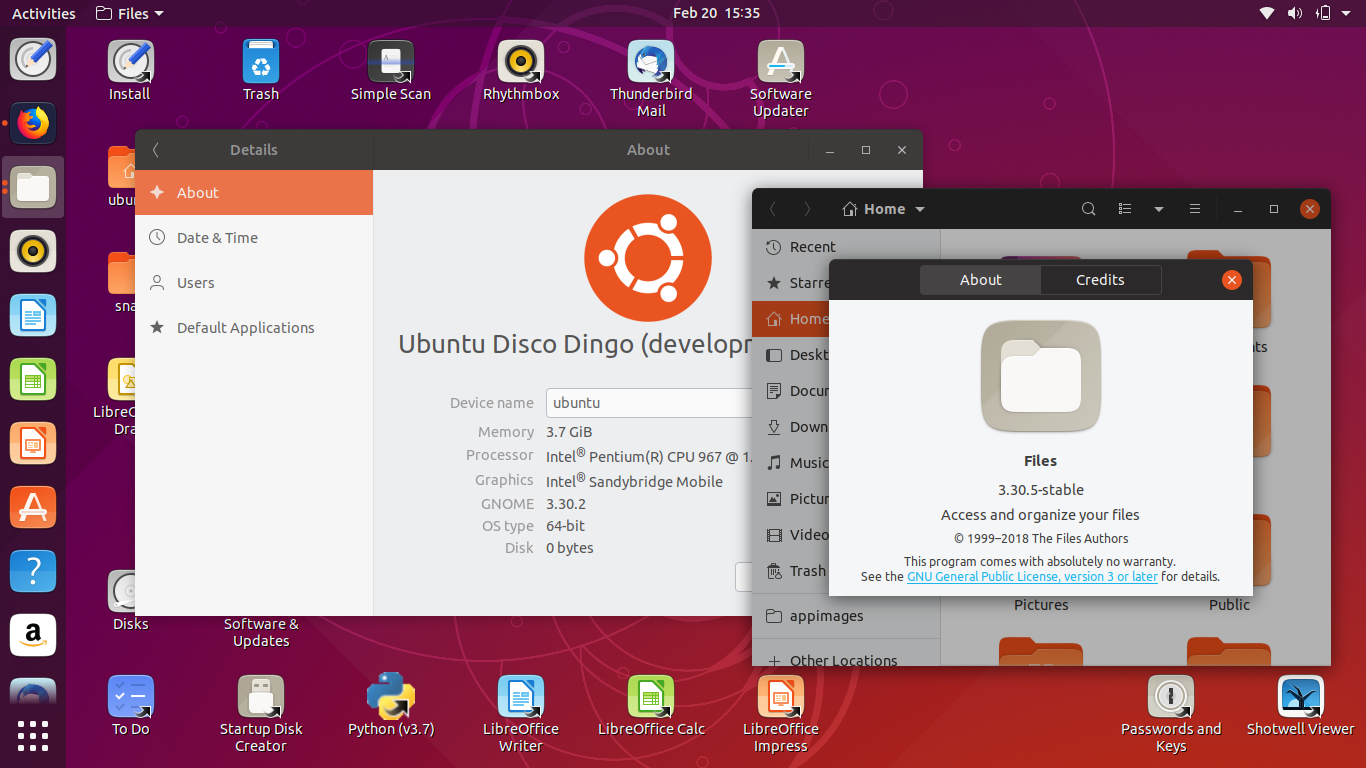1366x768 pixels.
Task: Open the Files hamburger menu
Action: click(1194, 209)
